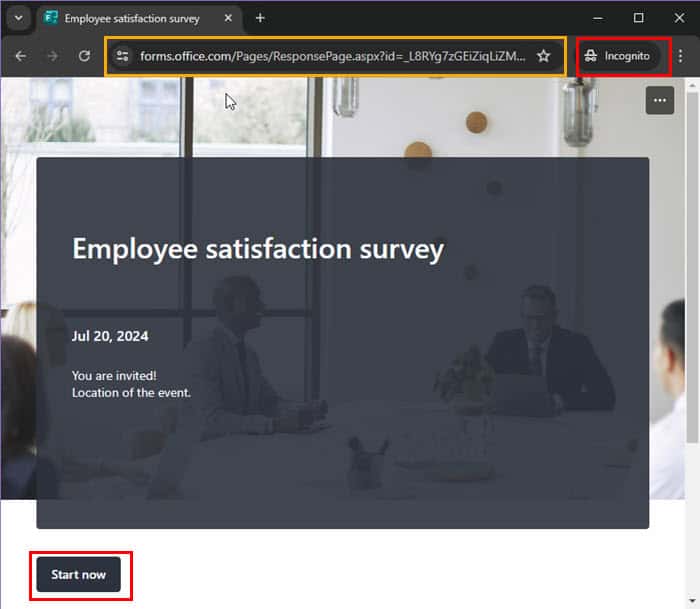
Task: Maximize the browser window
Action: (x=639, y=18)
